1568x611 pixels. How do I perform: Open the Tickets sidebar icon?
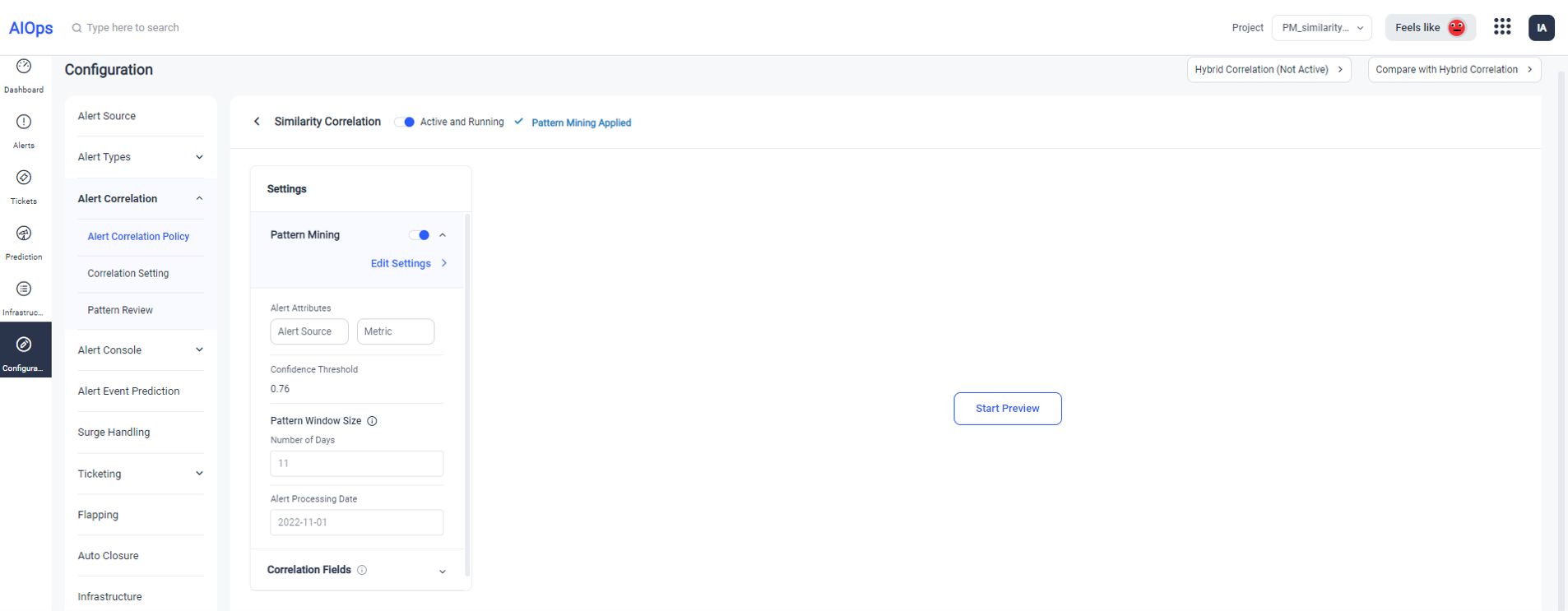coord(24,178)
